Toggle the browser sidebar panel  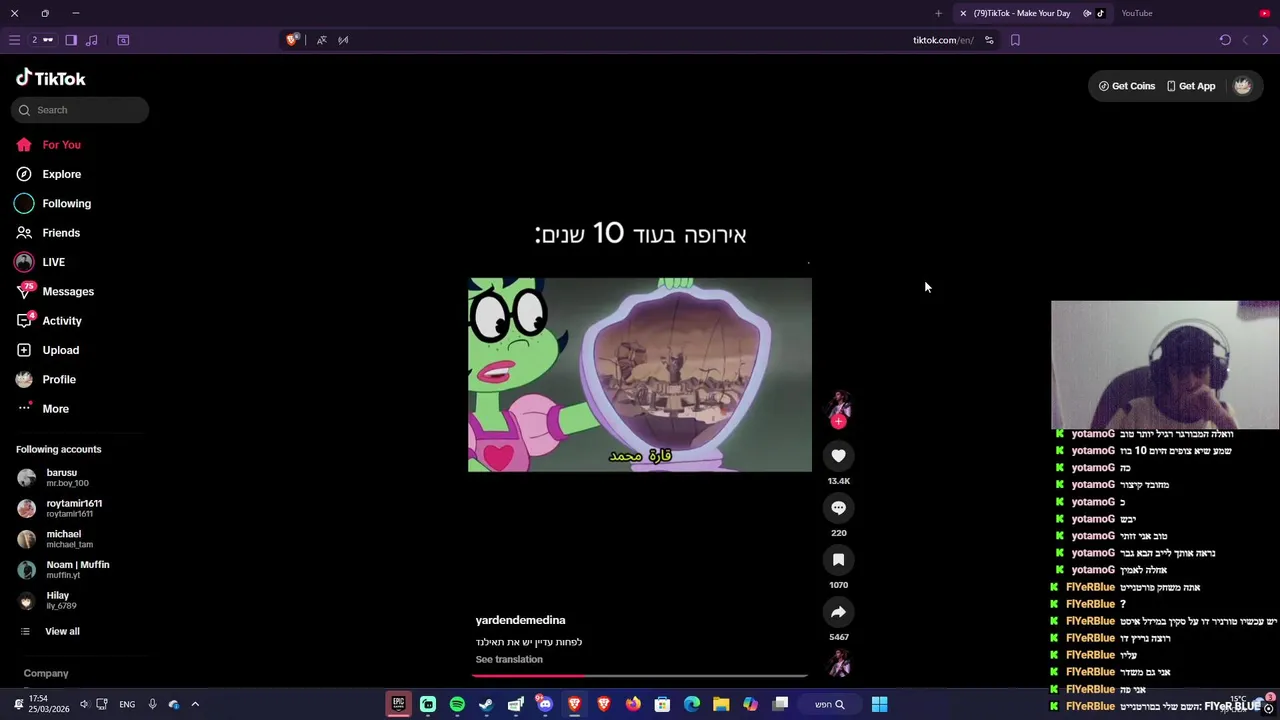pos(71,40)
